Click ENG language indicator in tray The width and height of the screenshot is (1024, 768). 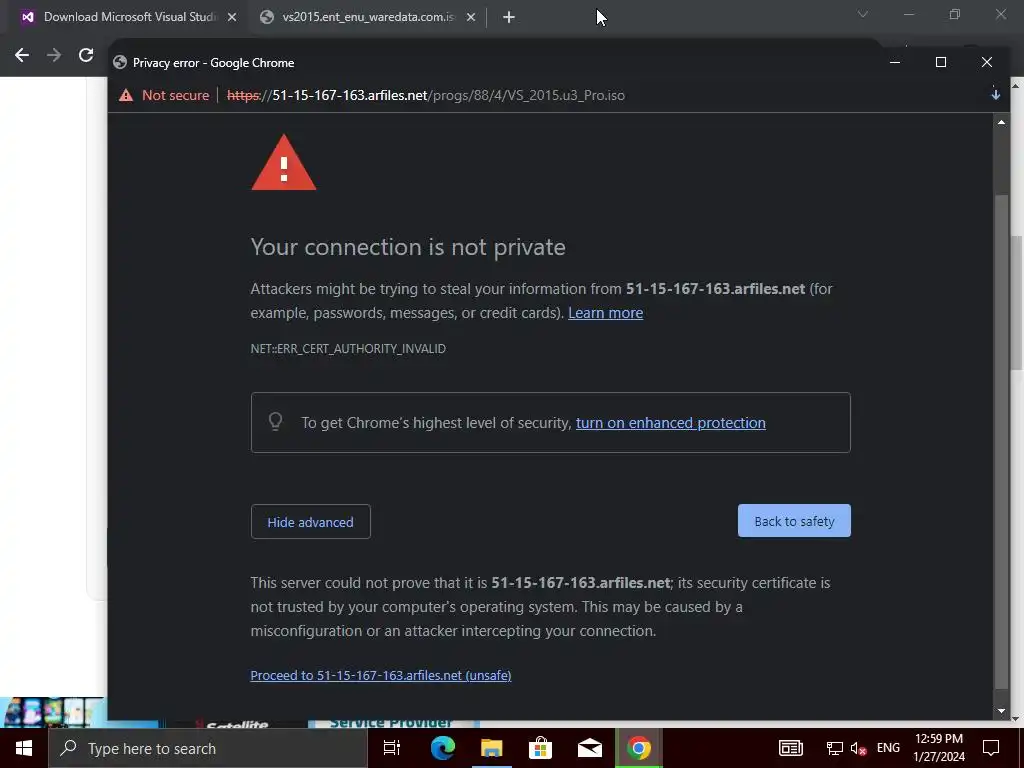pos(888,748)
